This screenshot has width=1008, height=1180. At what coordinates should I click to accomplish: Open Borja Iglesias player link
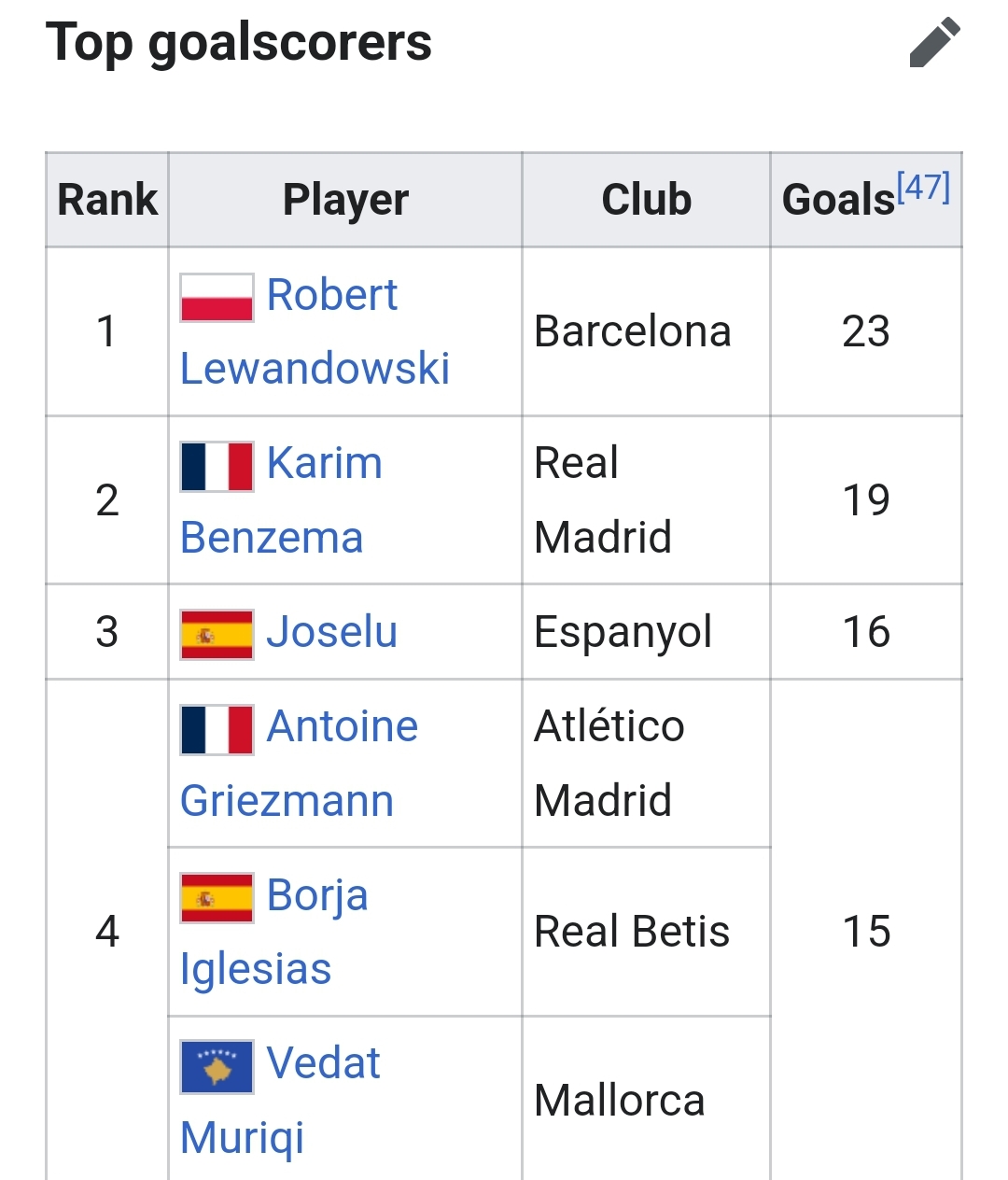point(273,932)
